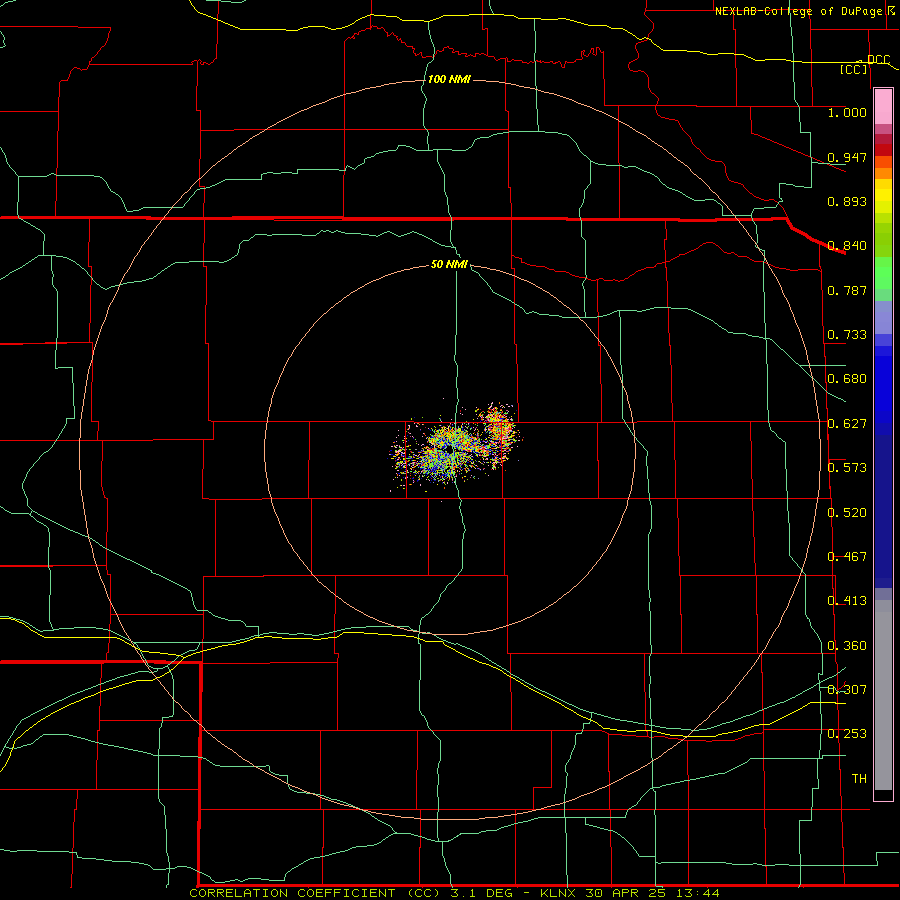
Task: Pick the red segment of the color bar
Action: tap(883, 150)
